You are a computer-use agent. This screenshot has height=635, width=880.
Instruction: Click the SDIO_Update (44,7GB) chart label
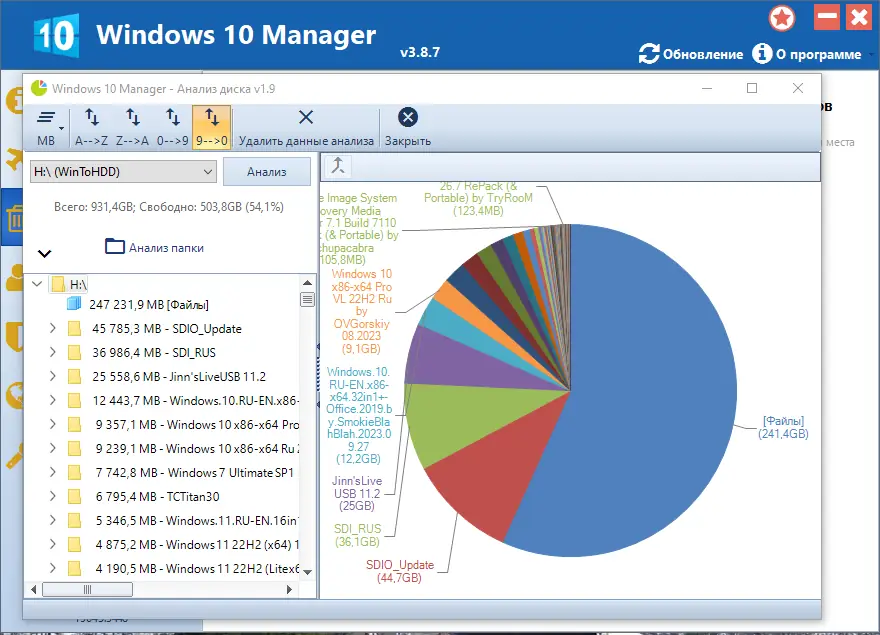[400, 571]
